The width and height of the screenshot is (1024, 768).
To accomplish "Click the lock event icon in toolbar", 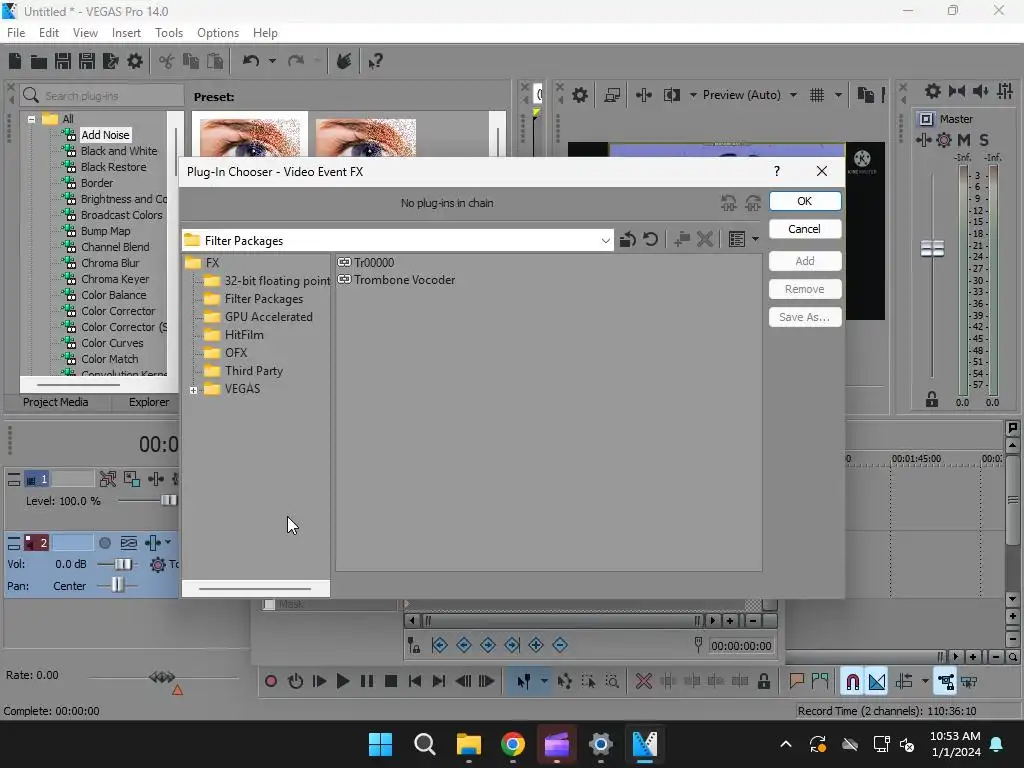I will (x=763, y=682).
